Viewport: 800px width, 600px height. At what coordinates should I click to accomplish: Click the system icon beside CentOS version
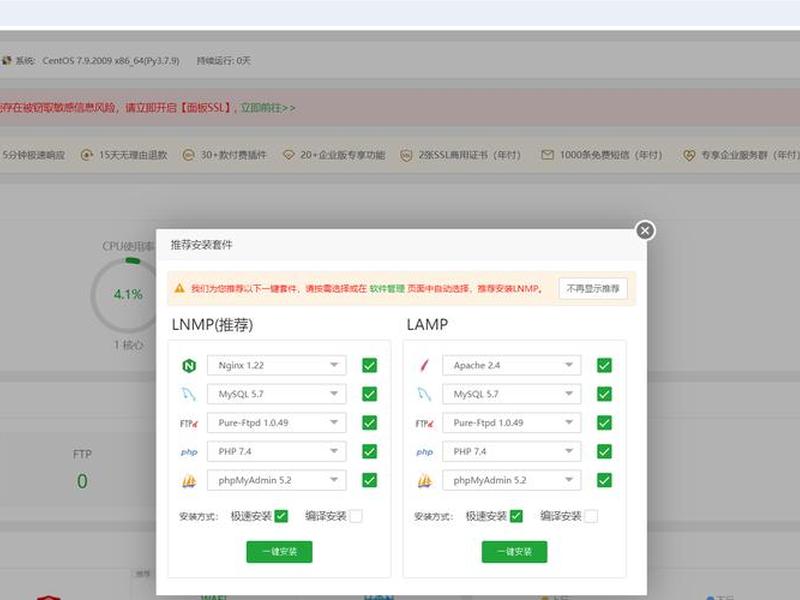[6, 60]
